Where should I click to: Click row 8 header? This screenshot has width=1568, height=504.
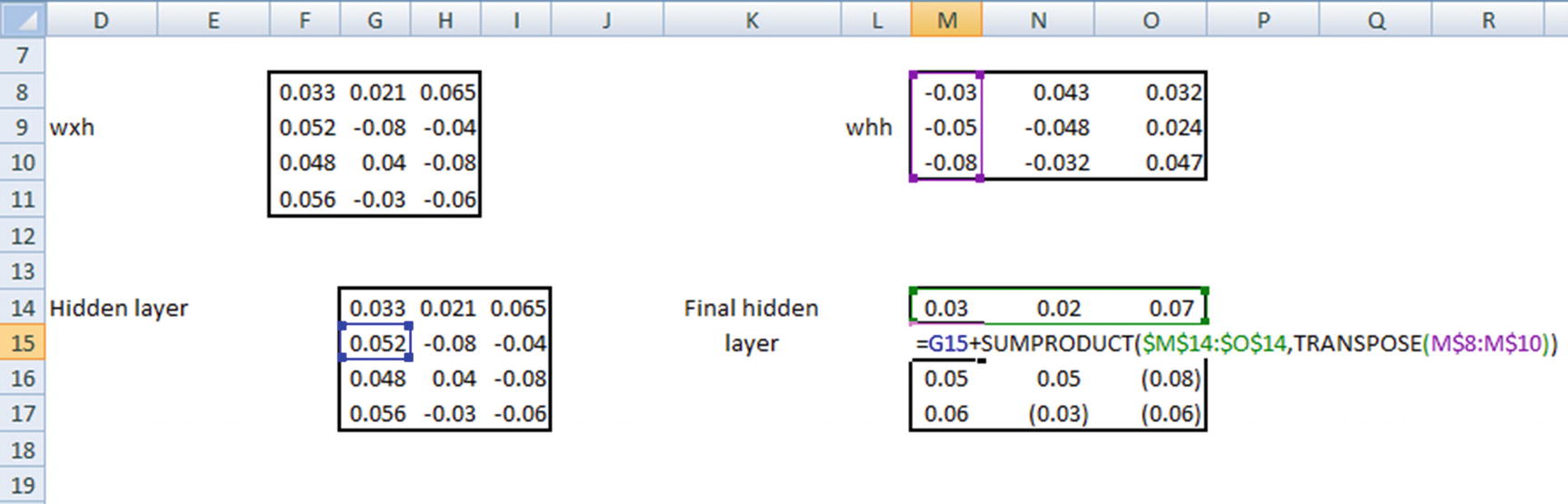pyautogui.click(x=22, y=92)
